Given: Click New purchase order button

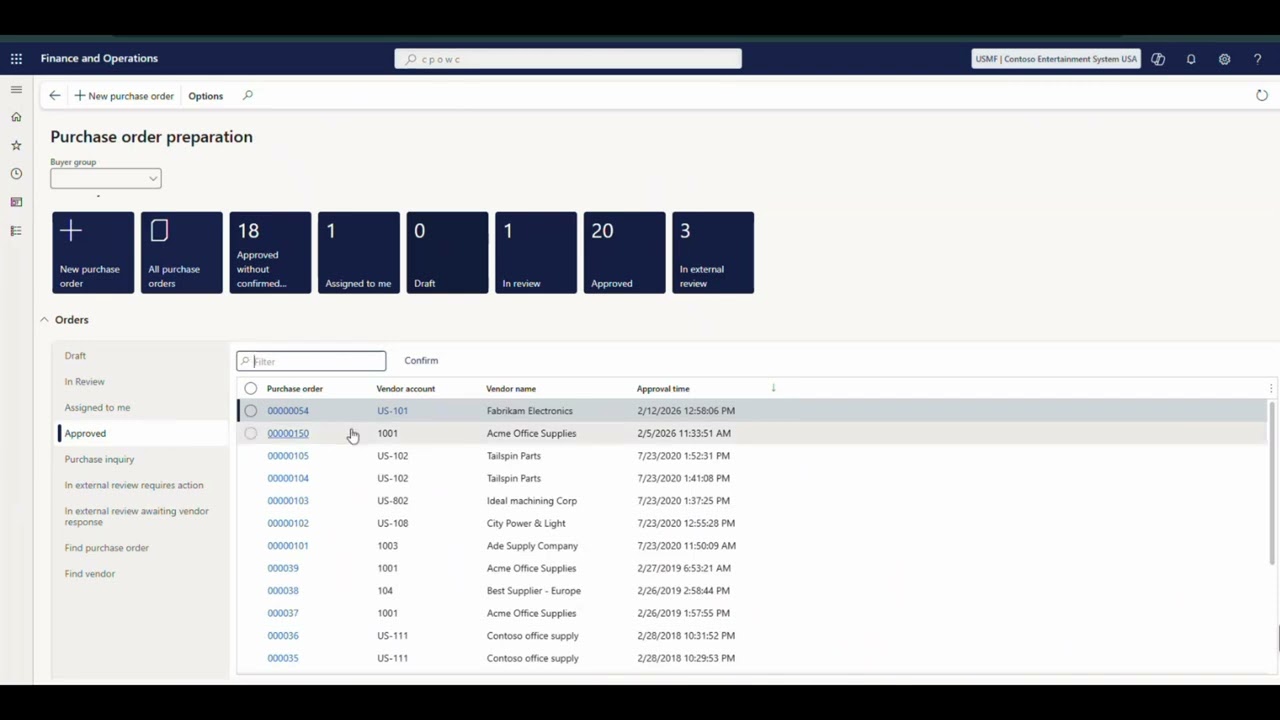Looking at the screenshot, I should 124,96.
